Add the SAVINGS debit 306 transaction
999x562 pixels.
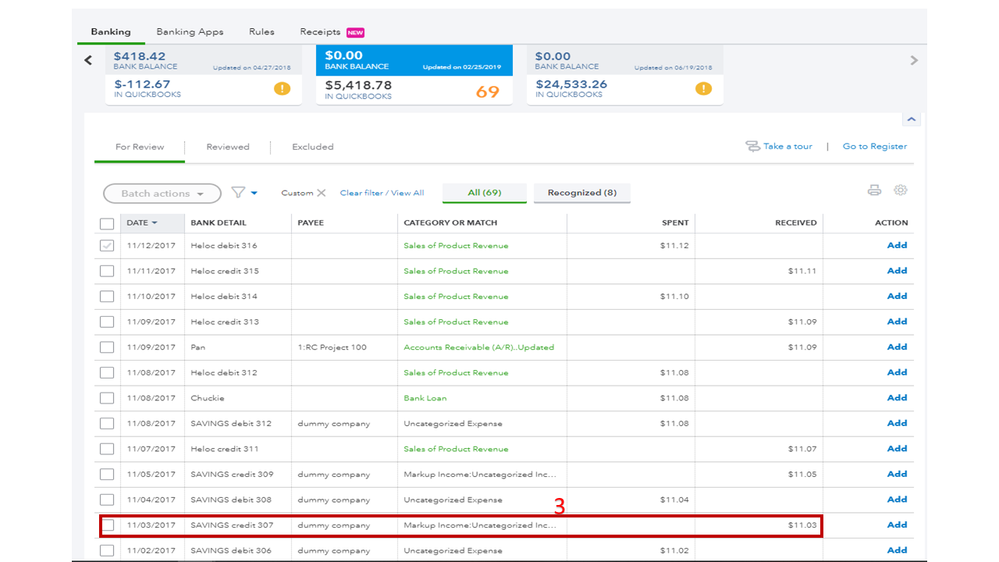click(897, 550)
